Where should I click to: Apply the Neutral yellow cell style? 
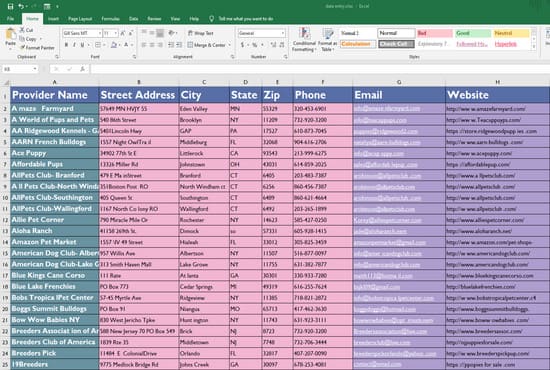(511, 33)
